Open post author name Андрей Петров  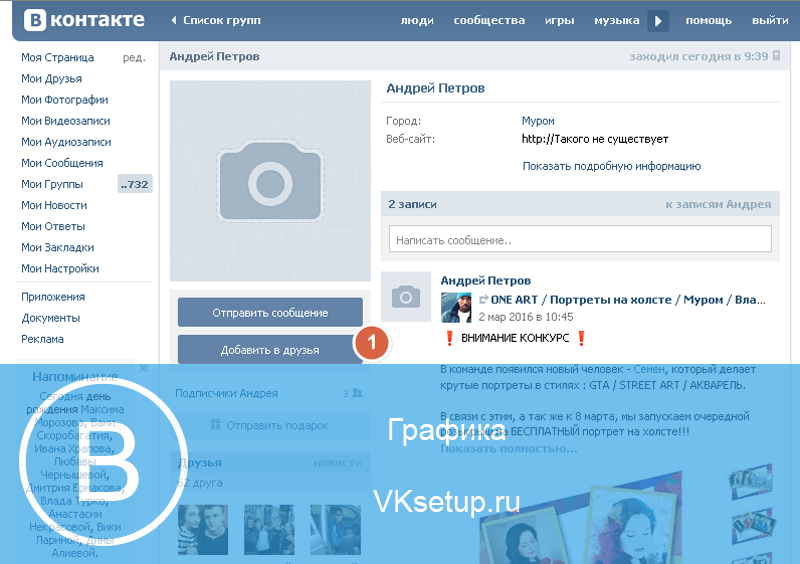click(x=486, y=280)
